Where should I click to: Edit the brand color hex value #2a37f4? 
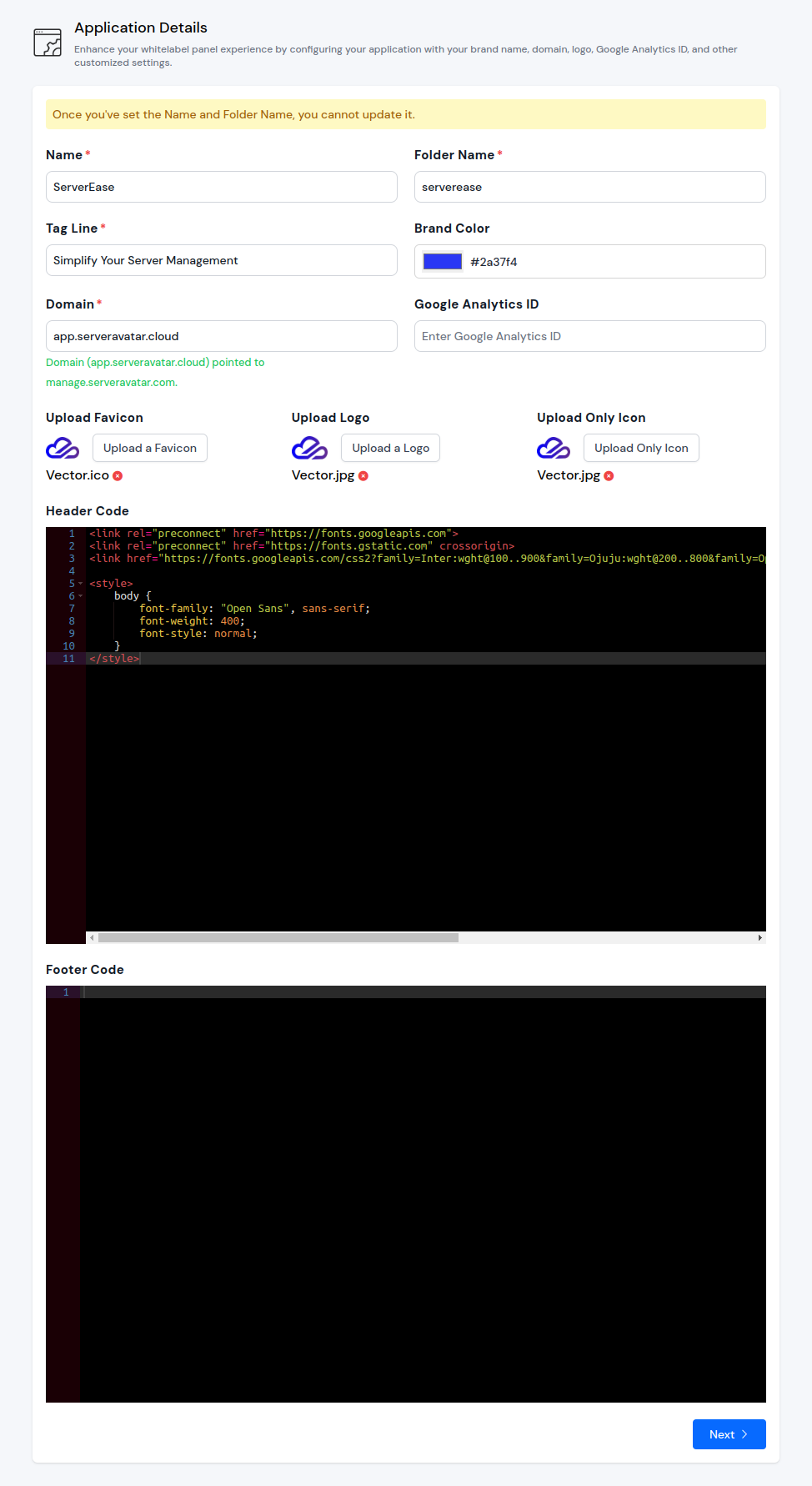494,262
